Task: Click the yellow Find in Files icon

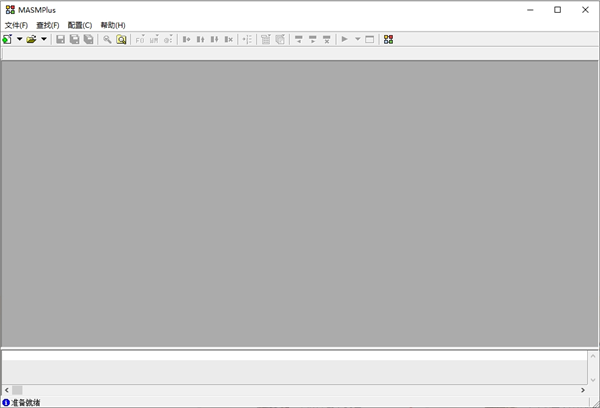Action: pyautogui.click(x=121, y=39)
